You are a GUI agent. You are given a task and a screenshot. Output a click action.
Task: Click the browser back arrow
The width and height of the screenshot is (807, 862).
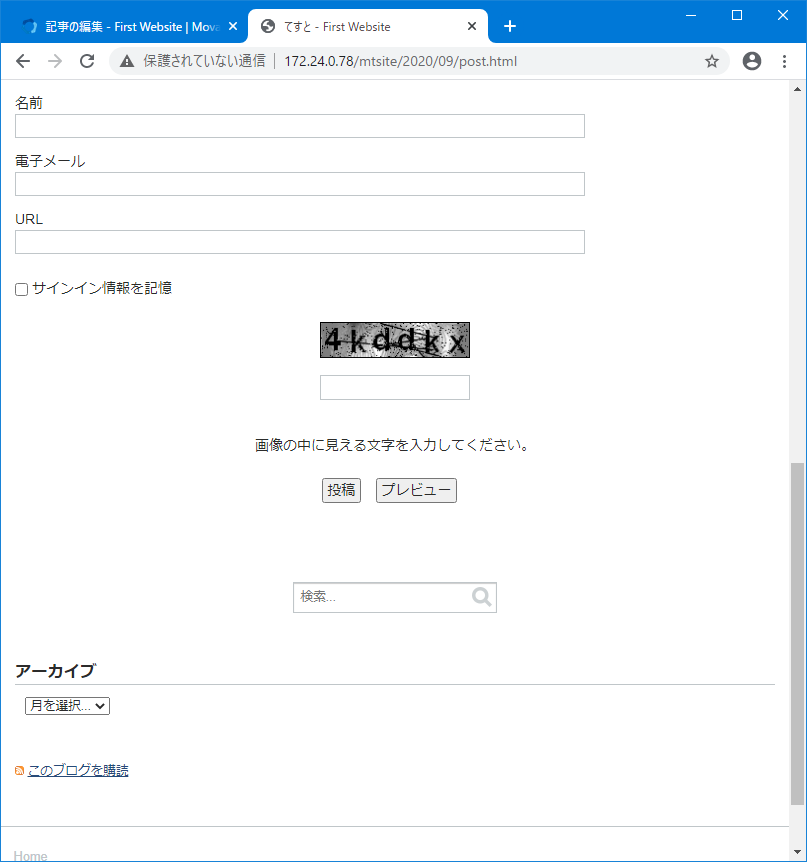point(22,61)
